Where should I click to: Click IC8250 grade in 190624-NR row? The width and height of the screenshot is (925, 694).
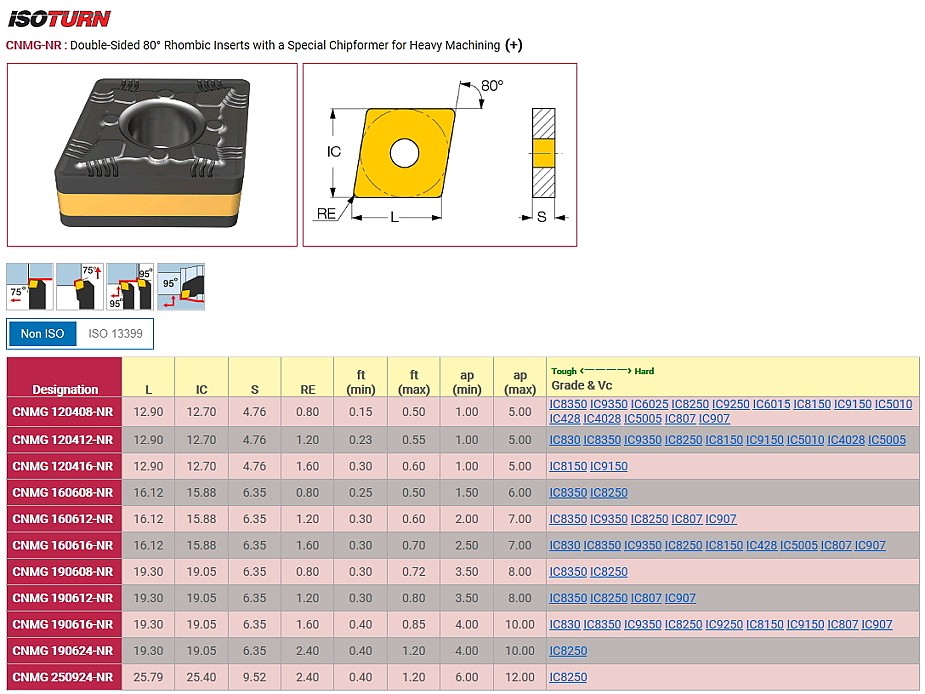568,650
